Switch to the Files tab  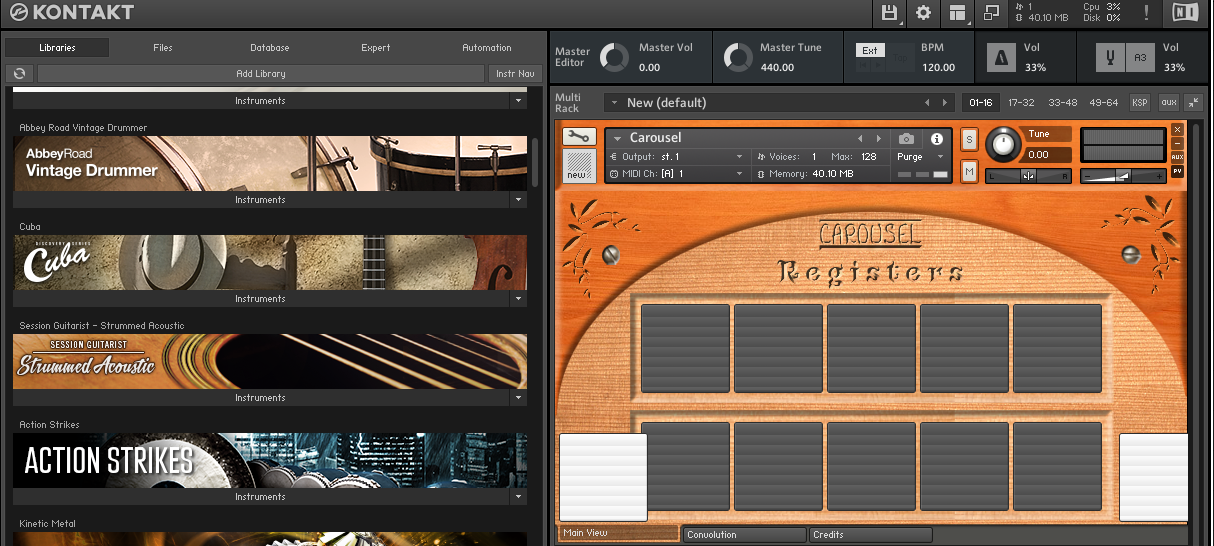pos(163,48)
